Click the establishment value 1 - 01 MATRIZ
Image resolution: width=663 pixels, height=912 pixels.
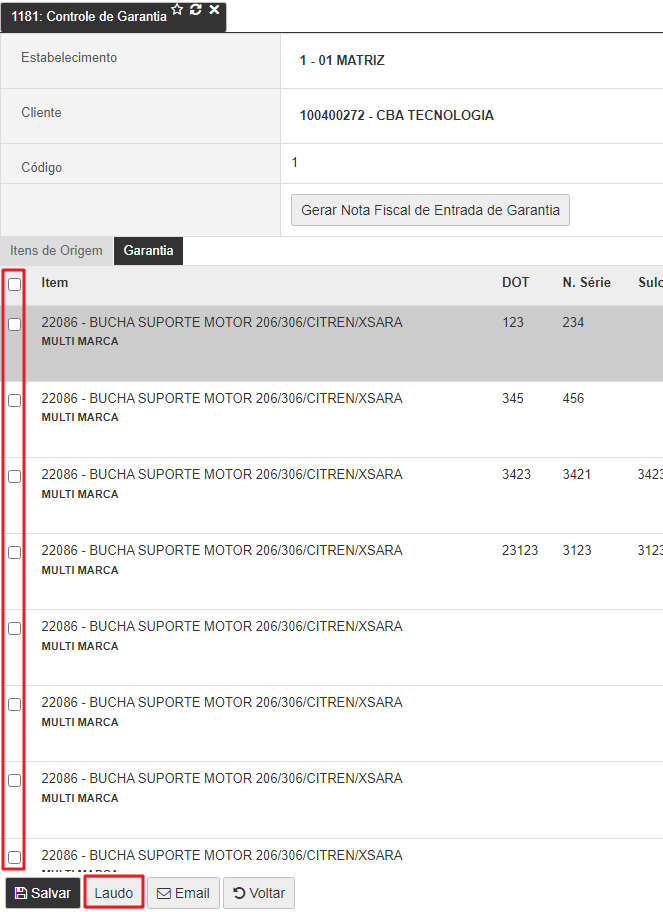click(342, 60)
